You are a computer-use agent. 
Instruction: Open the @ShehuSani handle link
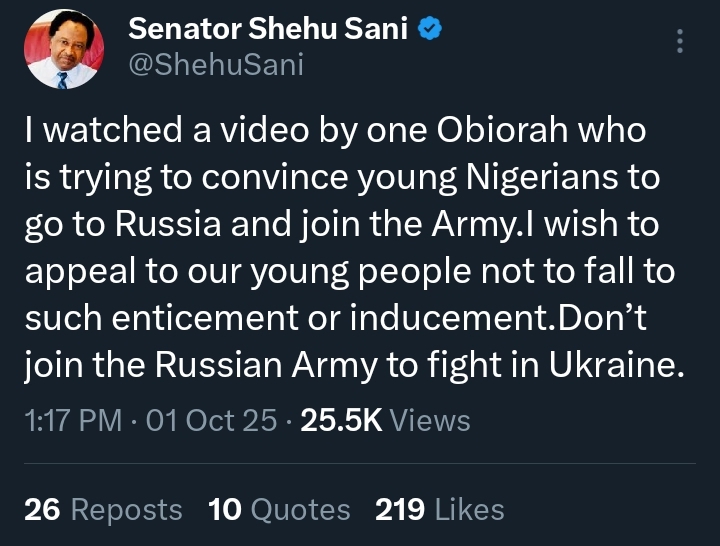[x=215, y=66]
